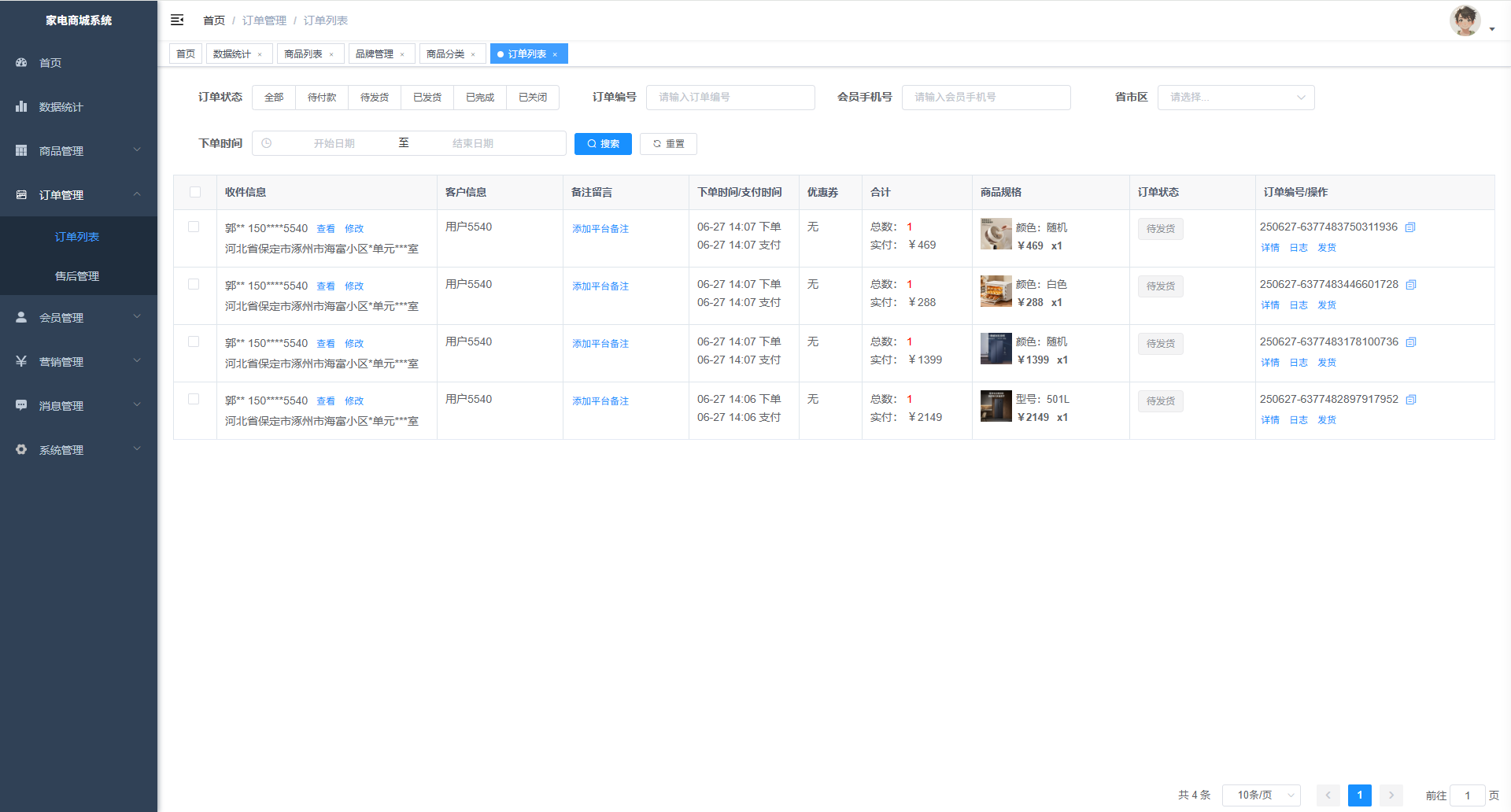Close the 数据统计 tab using x icon
The width and height of the screenshot is (1511, 812).
tap(260, 54)
